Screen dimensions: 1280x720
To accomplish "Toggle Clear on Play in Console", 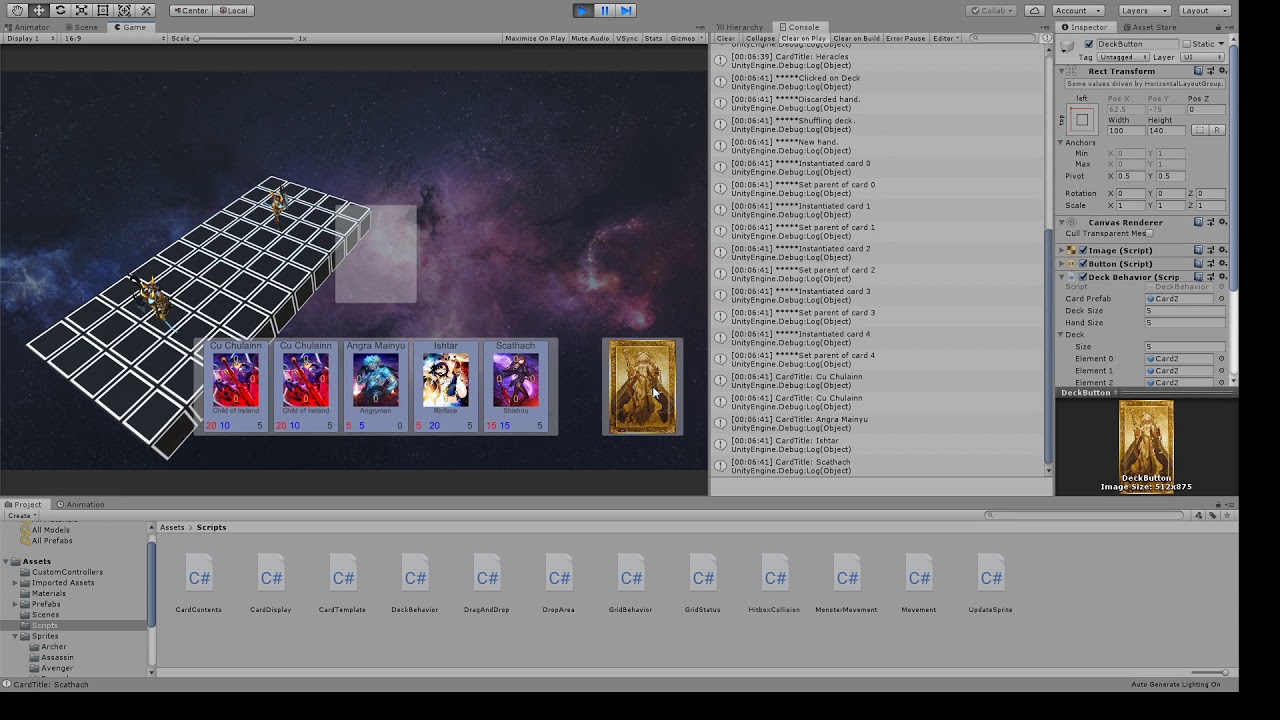I will [804, 38].
